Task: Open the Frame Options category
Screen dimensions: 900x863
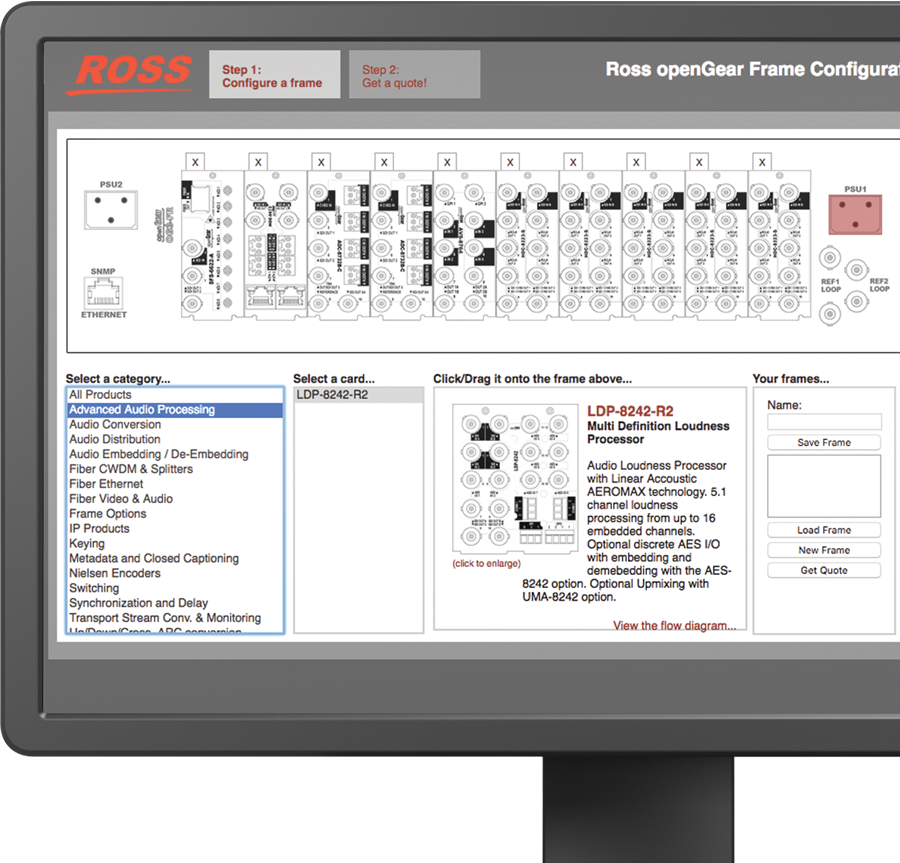Action: coord(175,514)
